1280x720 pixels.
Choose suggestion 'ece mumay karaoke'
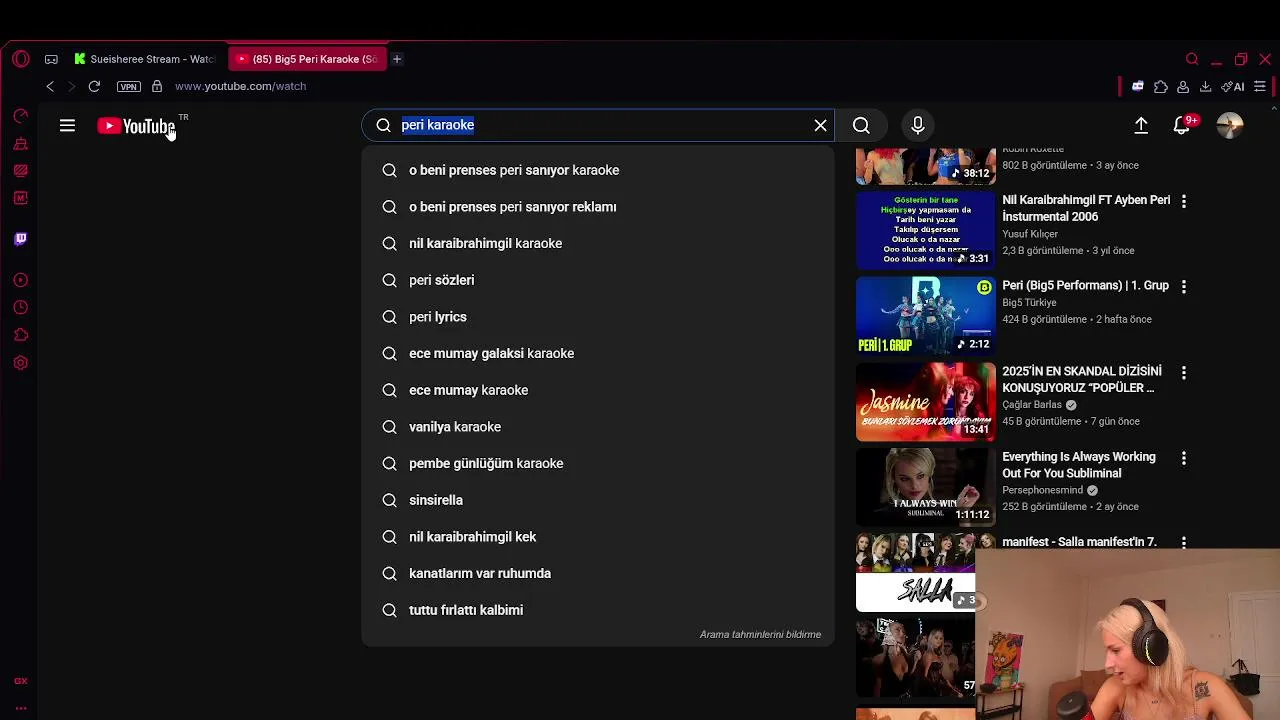click(x=598, y=390)
